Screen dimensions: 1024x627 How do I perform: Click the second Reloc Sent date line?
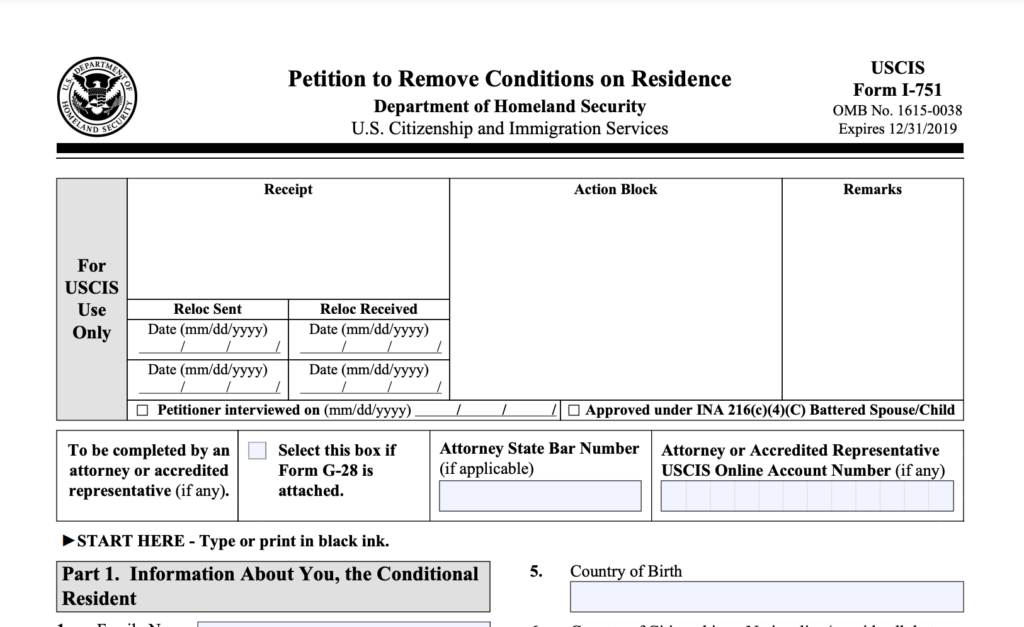click(x=208, y=387)
